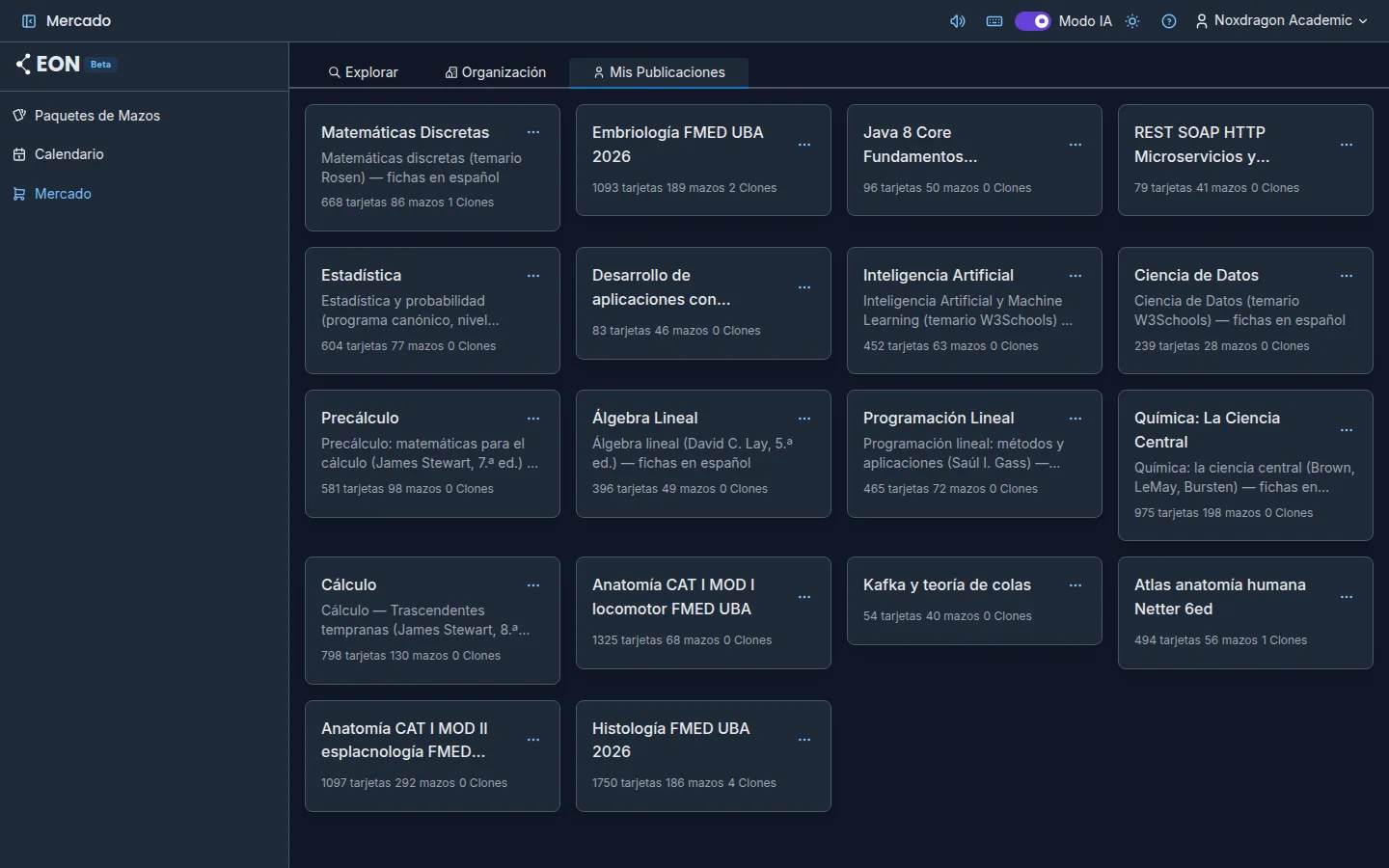Open the Kafka y teoría de colas title

tap(947, 585)
